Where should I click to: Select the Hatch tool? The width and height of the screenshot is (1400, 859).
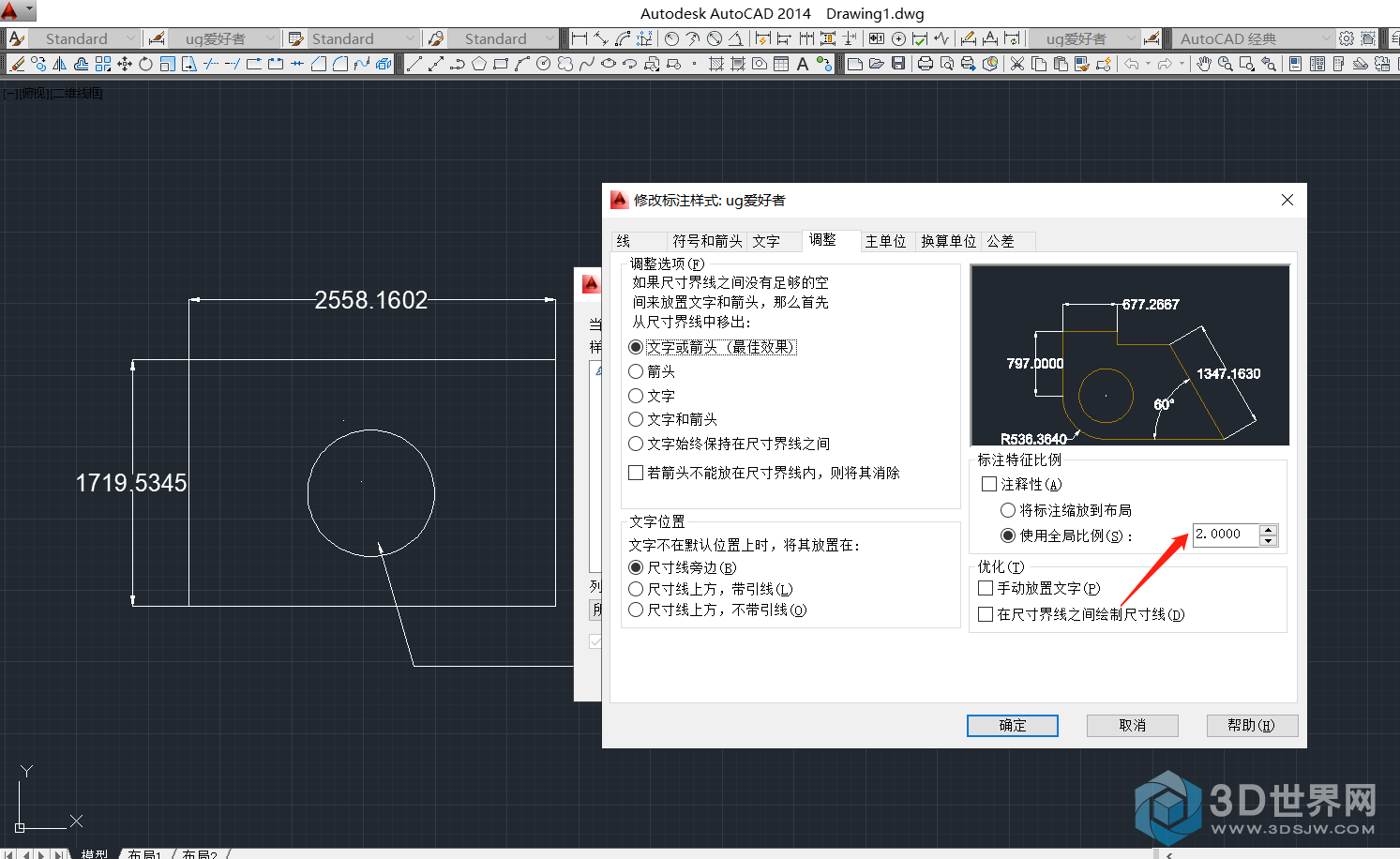click(x=716, y=64)
